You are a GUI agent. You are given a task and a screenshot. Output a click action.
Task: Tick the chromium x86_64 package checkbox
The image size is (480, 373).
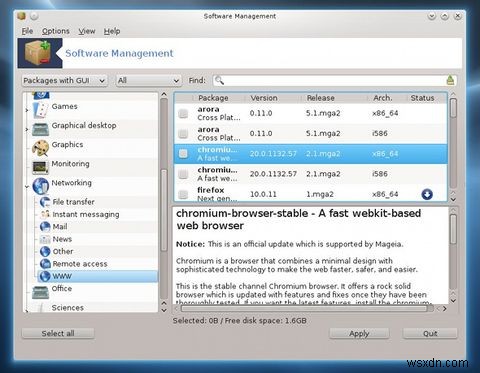183,154
